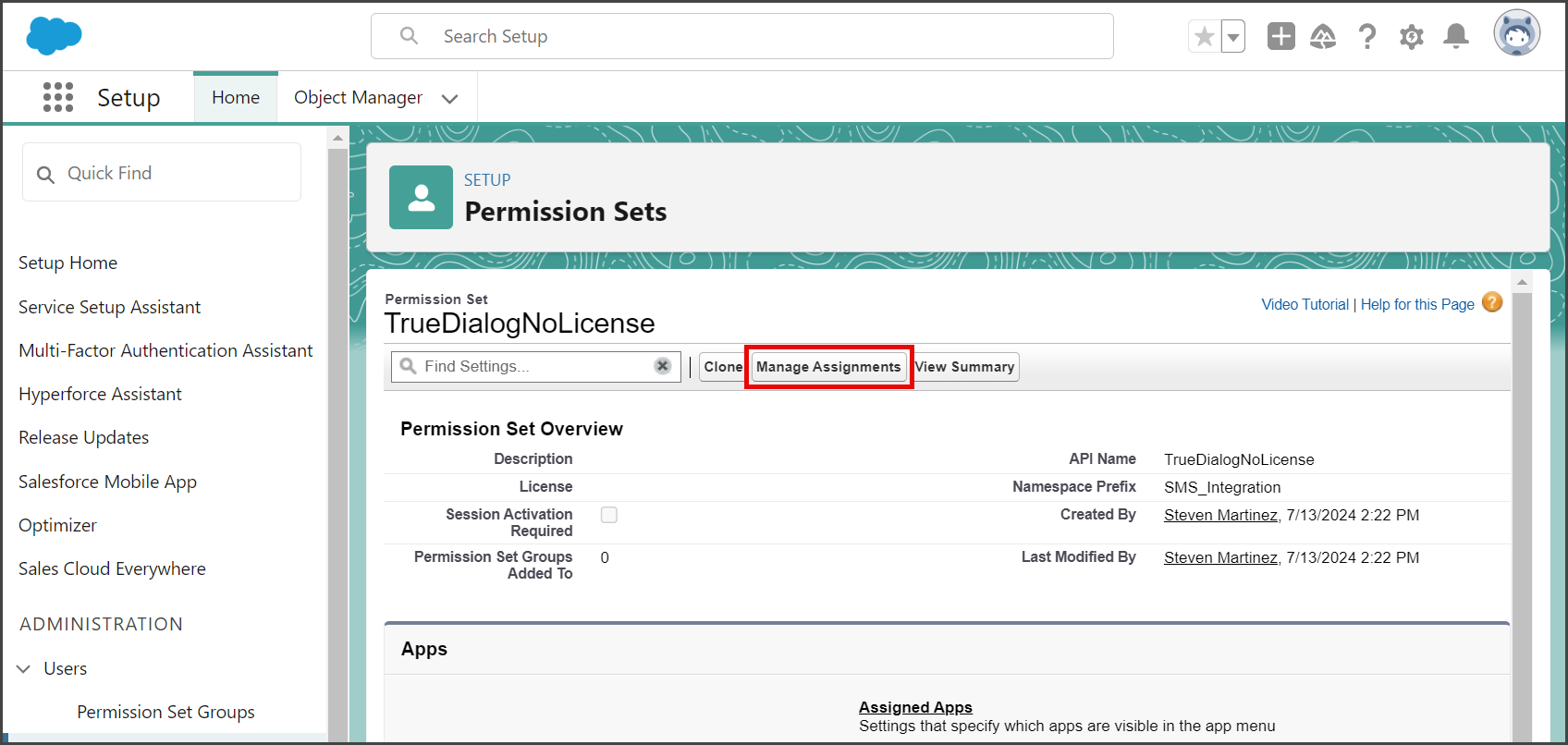
Task: Open Salesforce Mobile App
Action: 107,482
